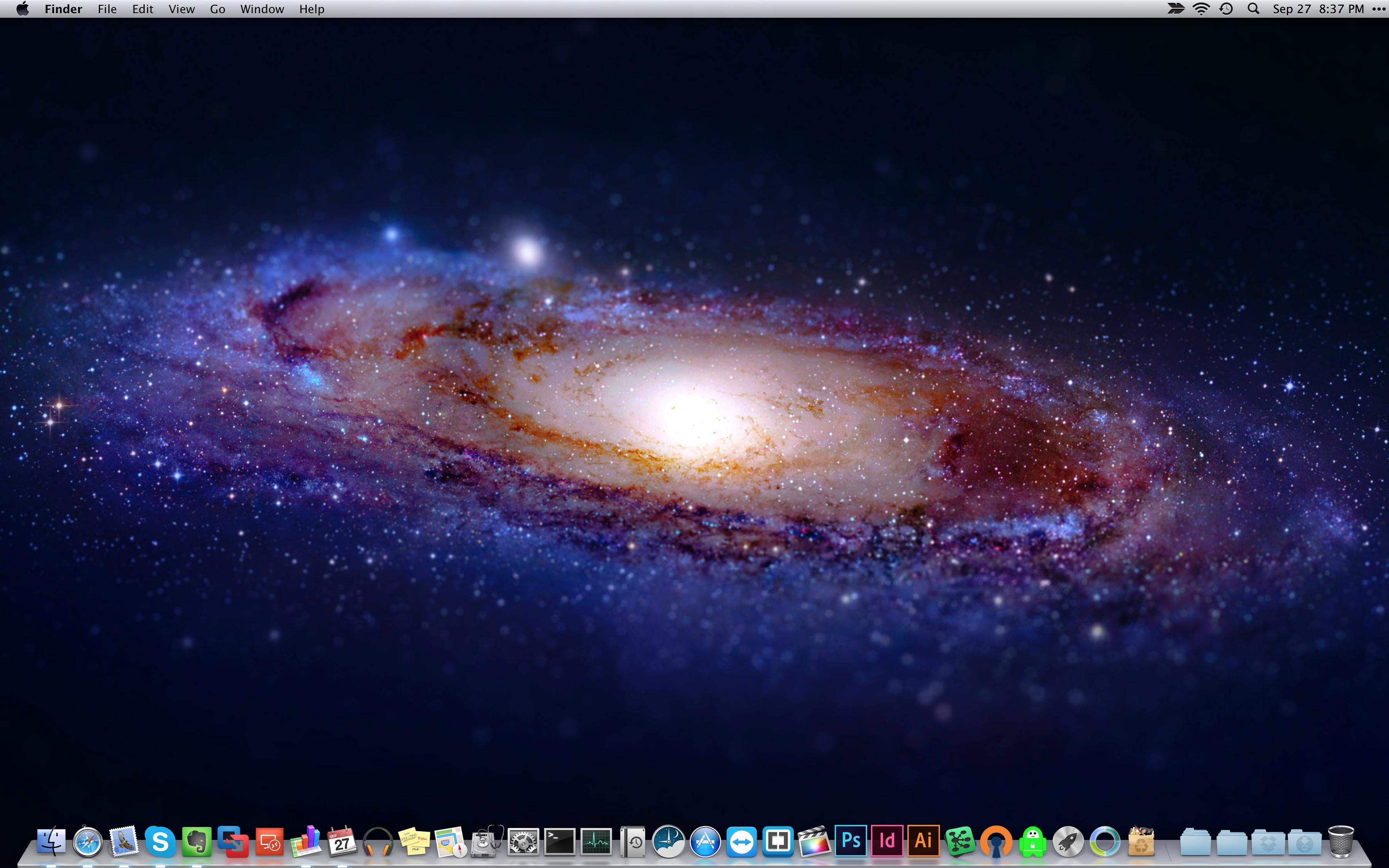Image resolution: width=1389 pixels, height=868 pixels.
Task: Open the Go menu
Action: (x=217, y=9)
